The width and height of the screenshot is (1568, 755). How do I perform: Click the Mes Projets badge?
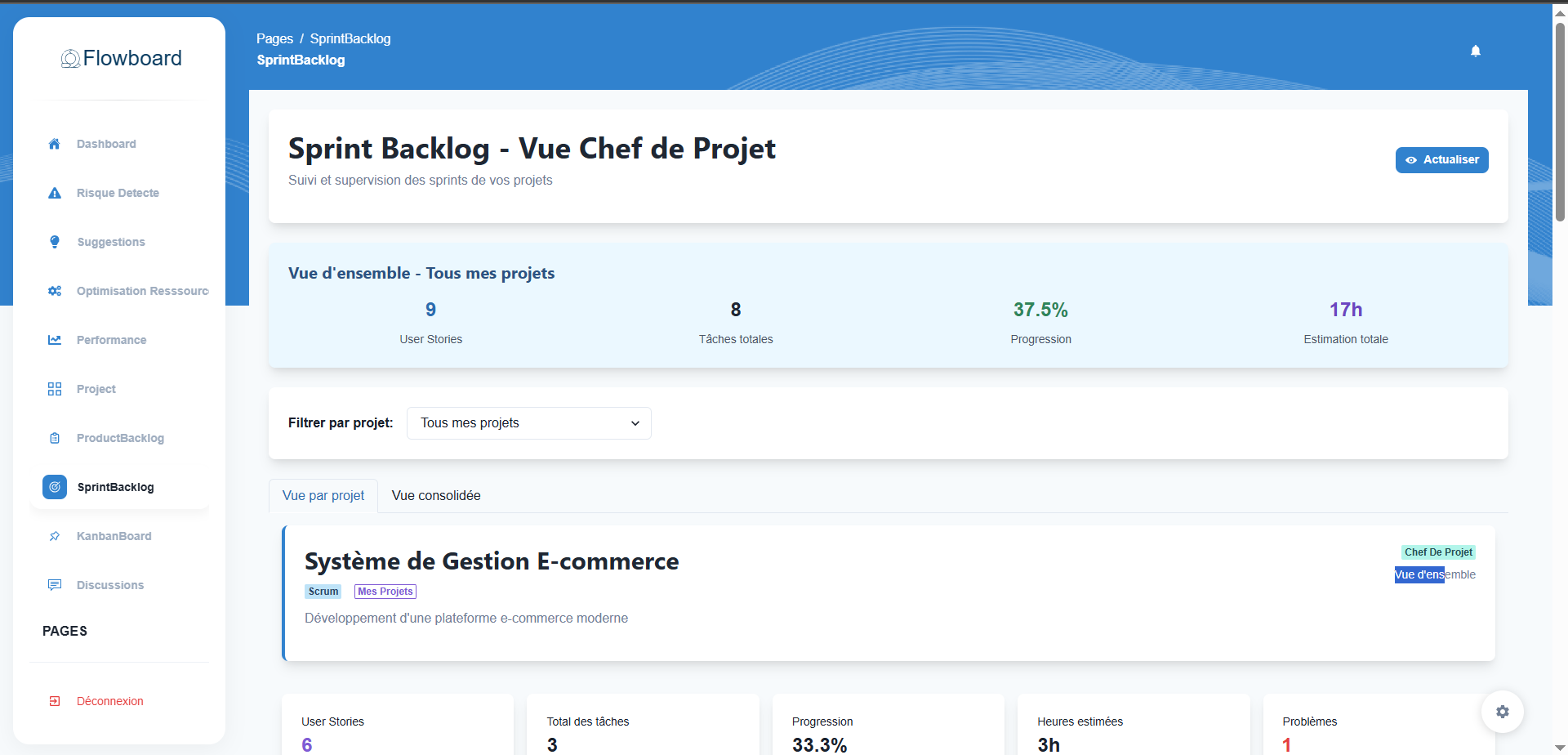385,592
